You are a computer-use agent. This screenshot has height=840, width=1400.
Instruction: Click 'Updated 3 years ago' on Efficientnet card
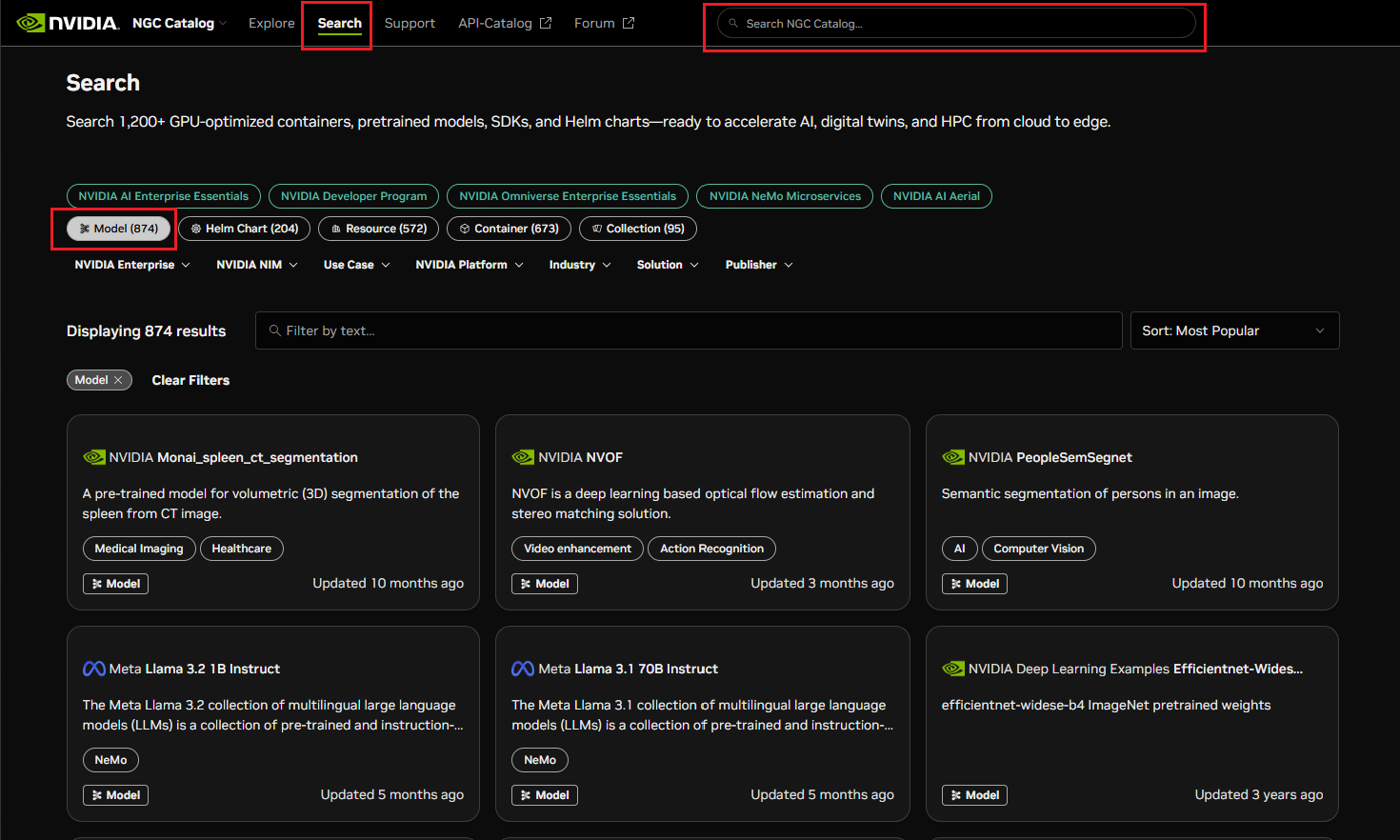pos(1259,794)
